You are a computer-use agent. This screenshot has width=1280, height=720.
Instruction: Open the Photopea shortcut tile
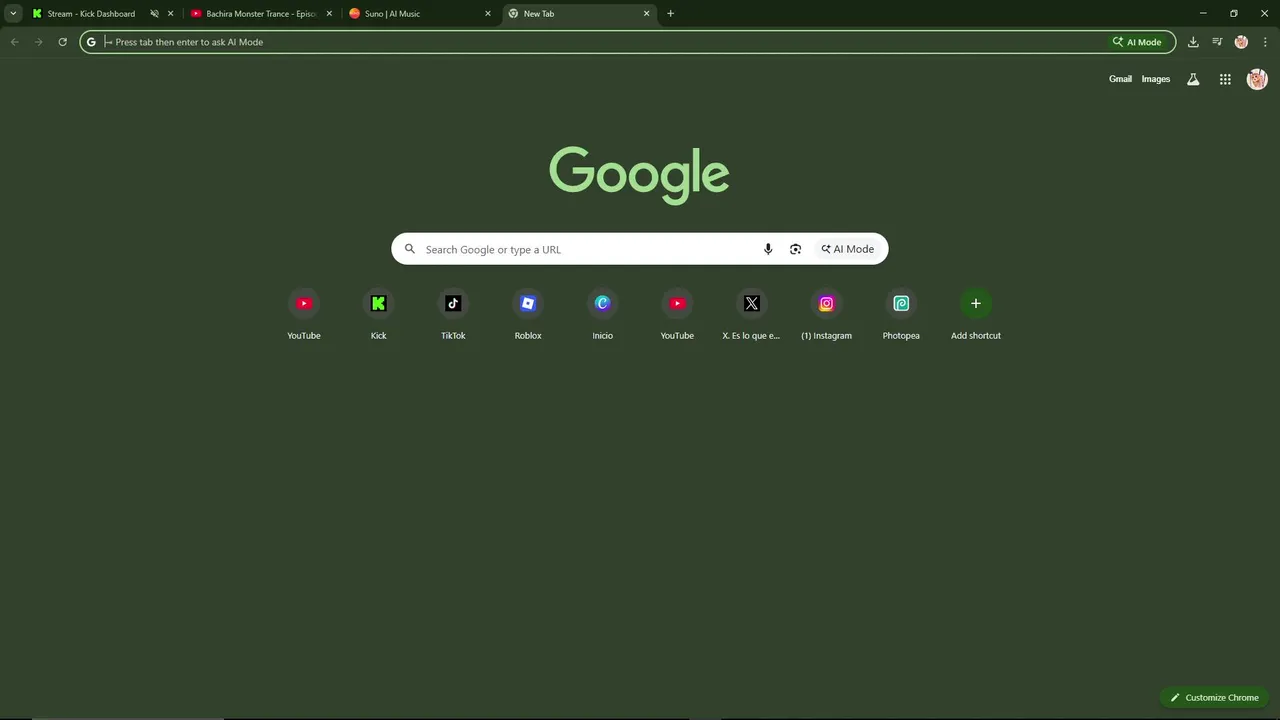(x=901, y=314)
